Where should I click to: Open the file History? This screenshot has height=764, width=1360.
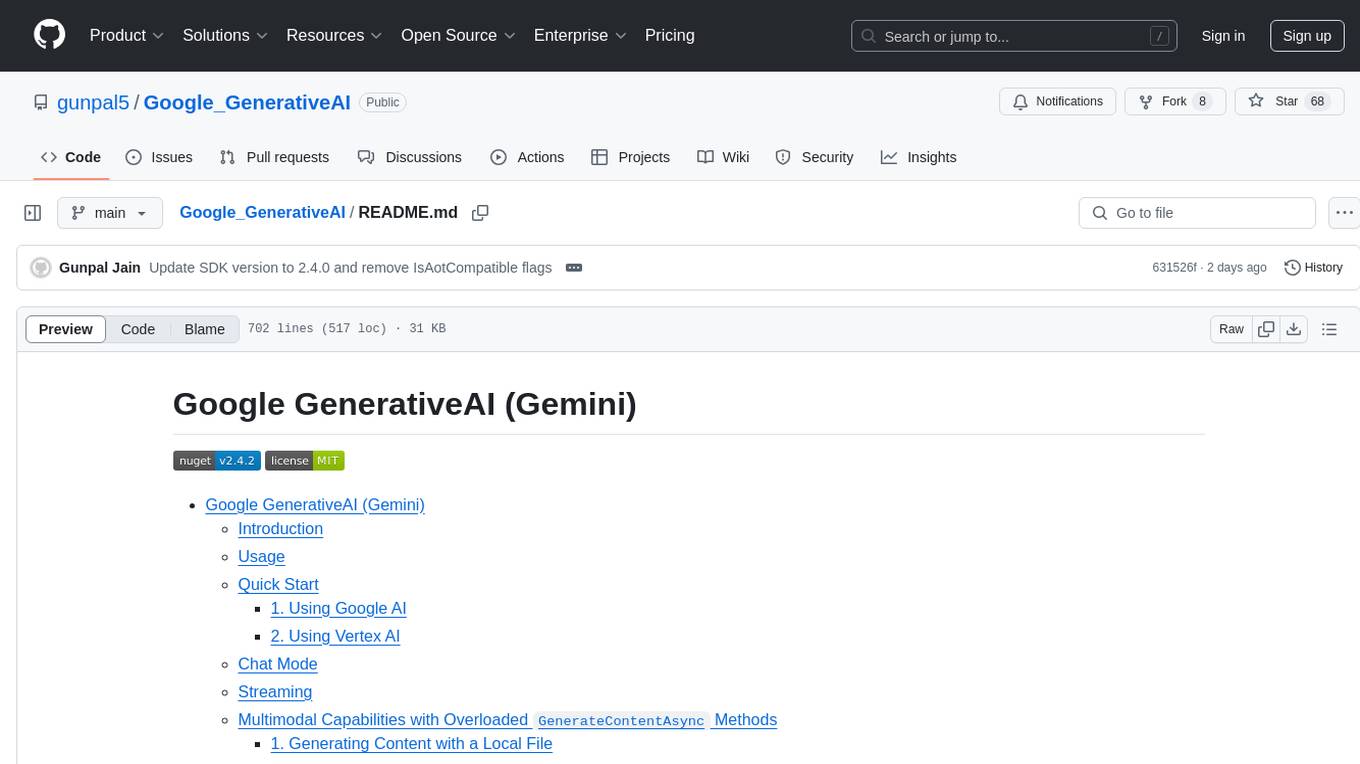pos(1313,267)
